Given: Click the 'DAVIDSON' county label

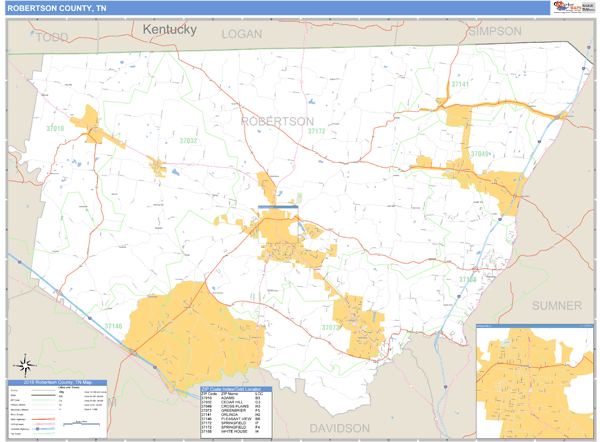Looking at the screenshot, I should pyautogui.click(x=339, y=428).
